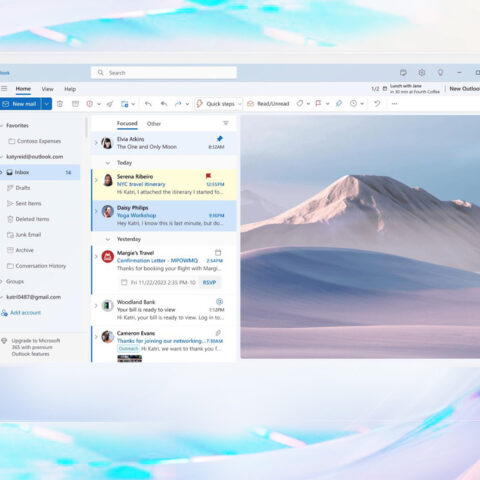Open the Junk Email folder
Screen dimensions: 480x480
[x=28, y=235]
